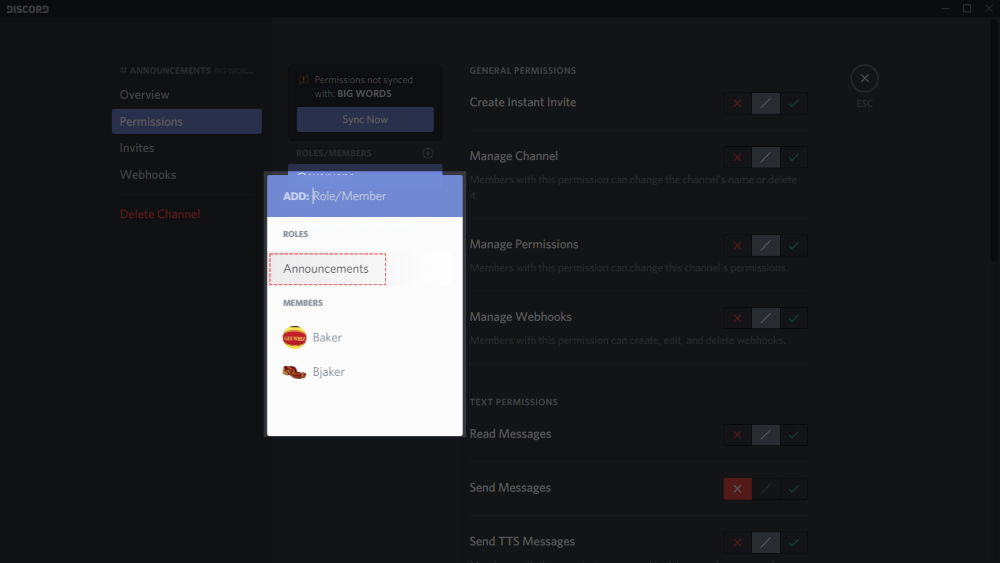
Task: Deny Create Instant Invite permission
Action: 737,103
